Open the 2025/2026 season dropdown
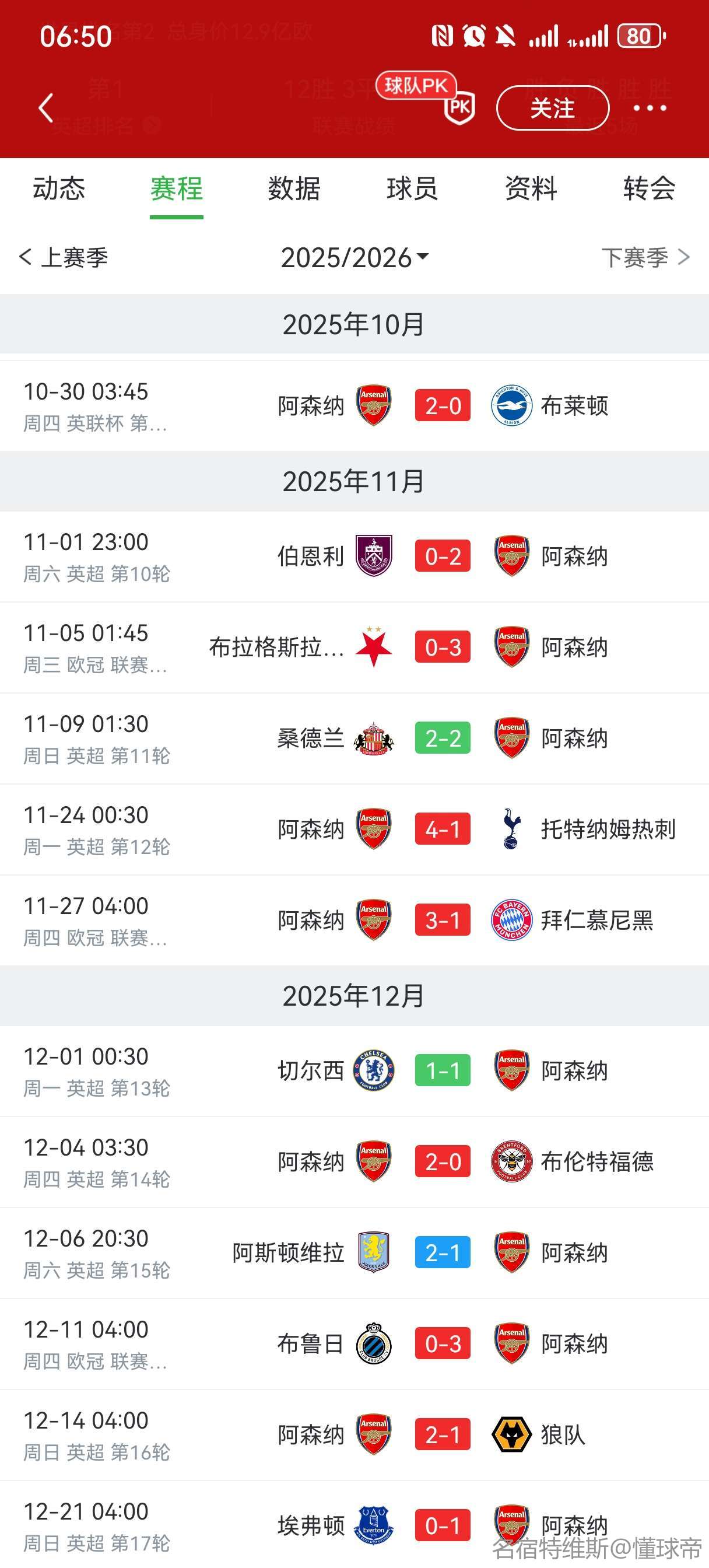 [354, 257]
